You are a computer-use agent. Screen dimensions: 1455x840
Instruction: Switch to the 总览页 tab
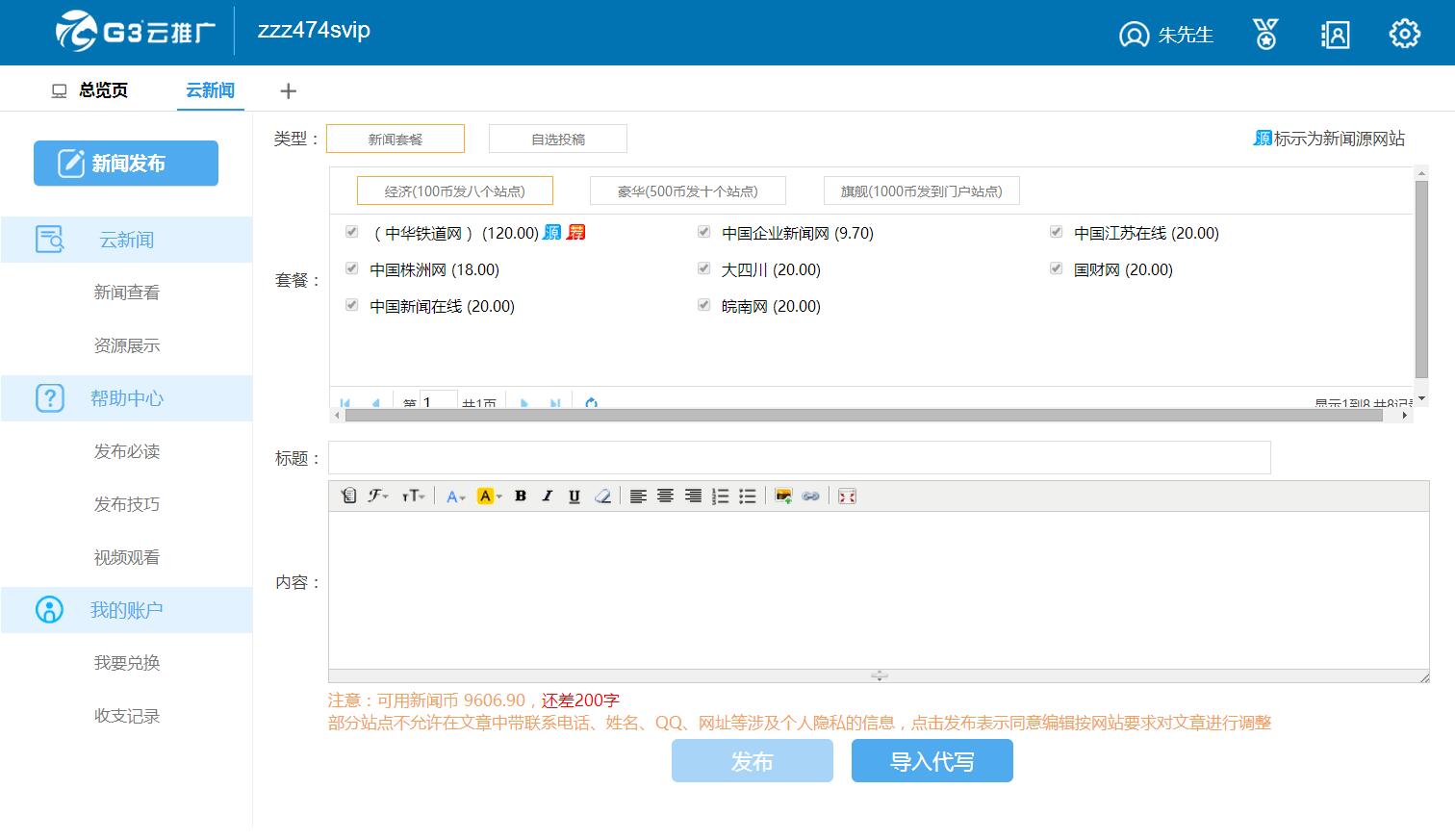[x=89, y=90]
